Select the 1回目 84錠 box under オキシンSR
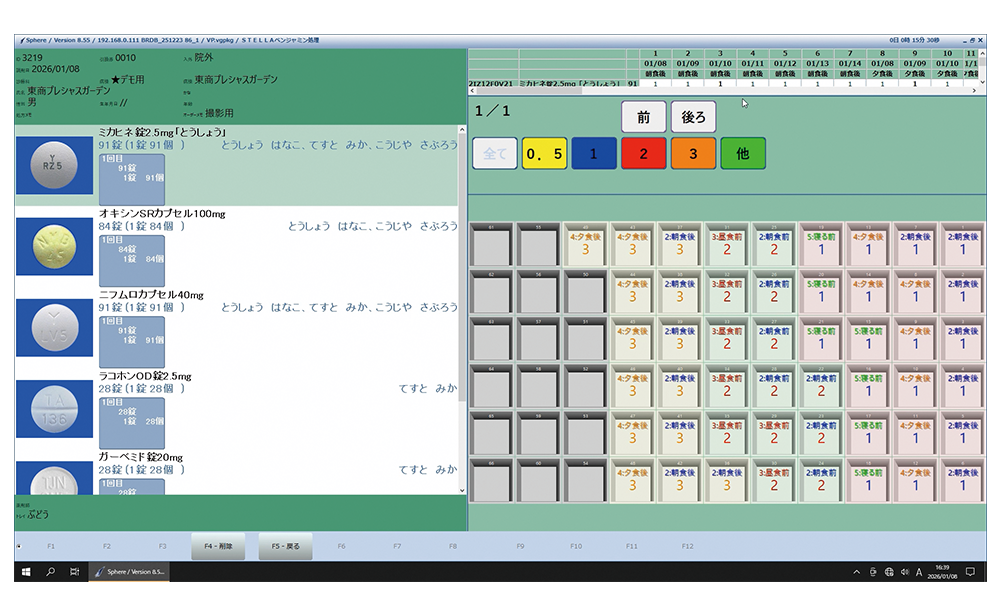The image size is (1000, 600). (132, 260)
